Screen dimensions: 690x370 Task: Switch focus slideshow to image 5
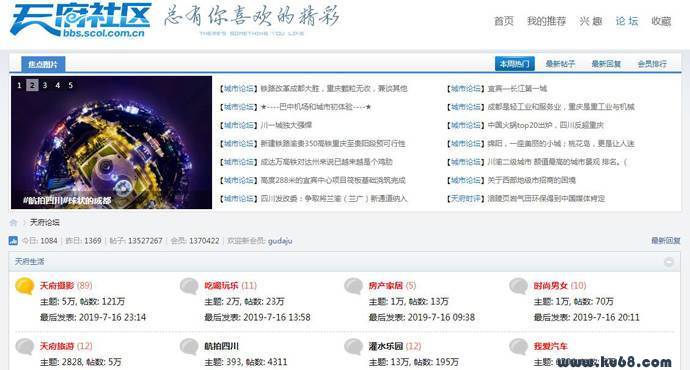click(70, 85)
